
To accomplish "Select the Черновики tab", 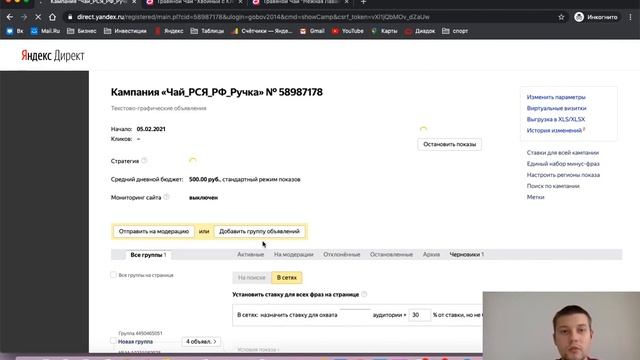I will click(x=467, y=254).
